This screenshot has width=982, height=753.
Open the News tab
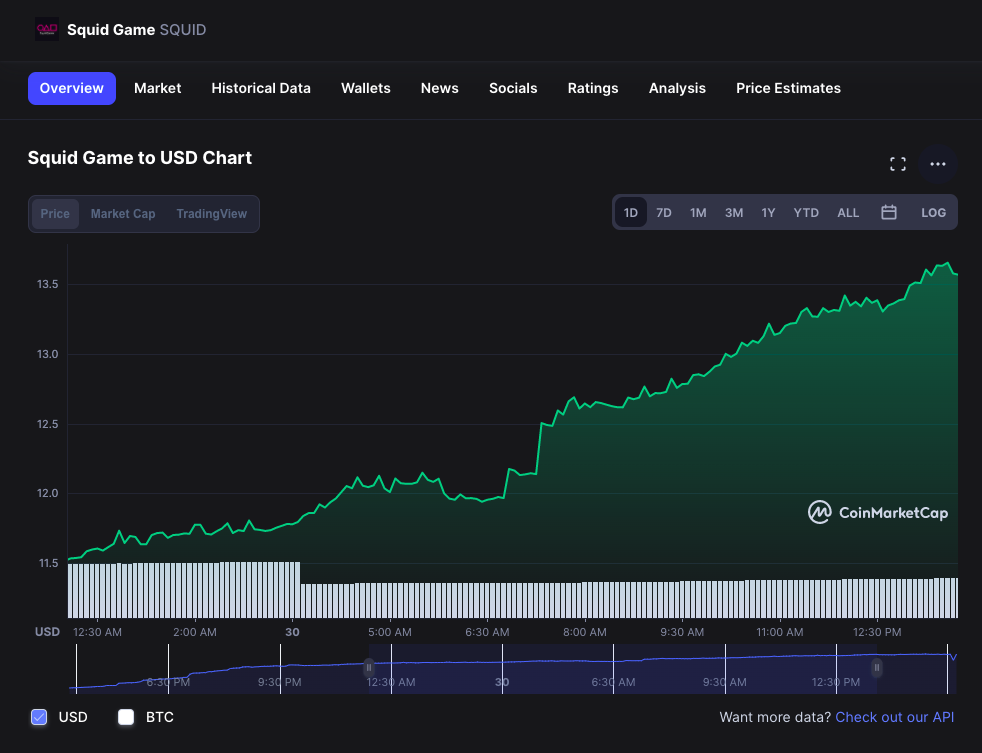(440, 88)
